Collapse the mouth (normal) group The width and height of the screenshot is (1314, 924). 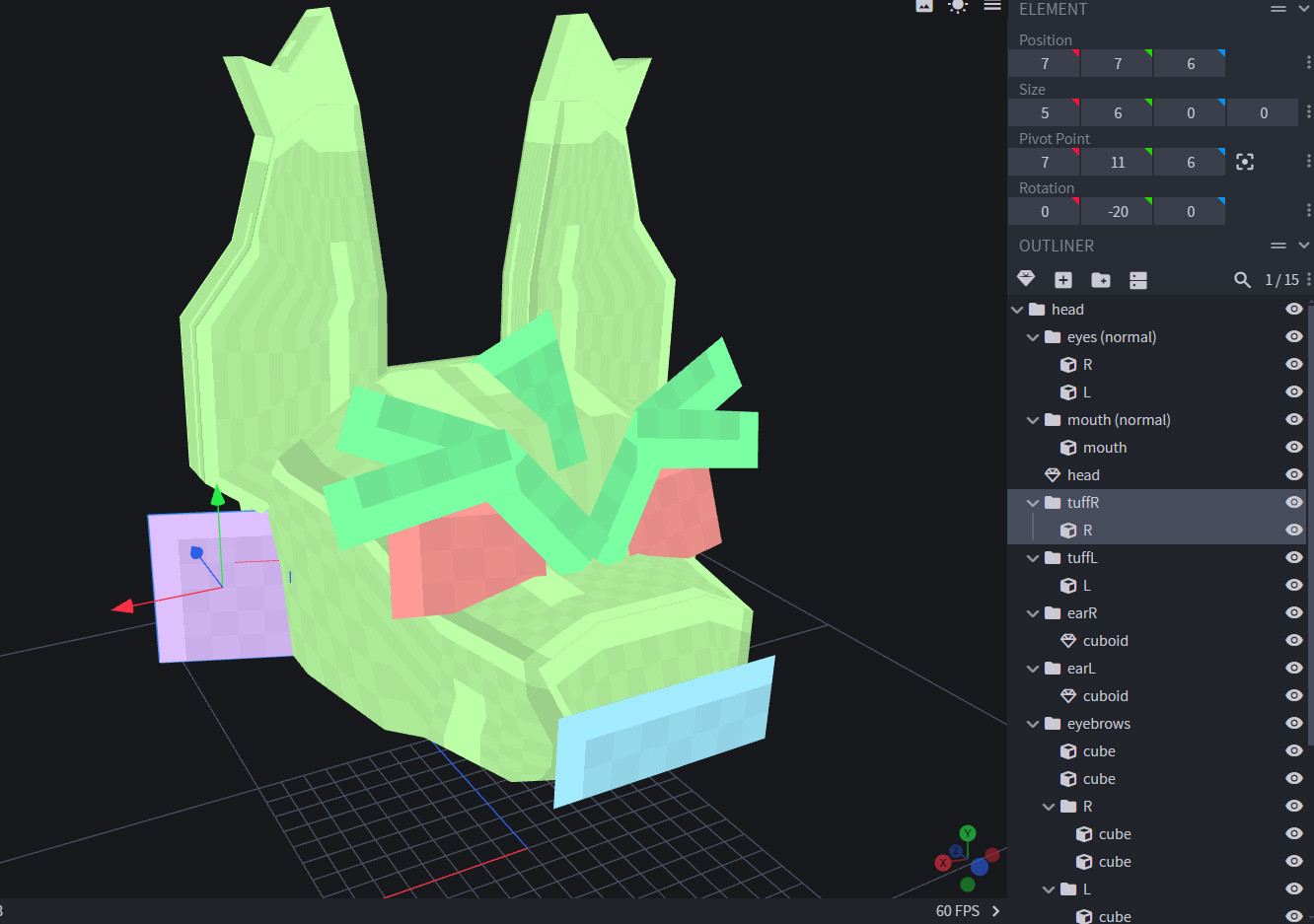1033,420
